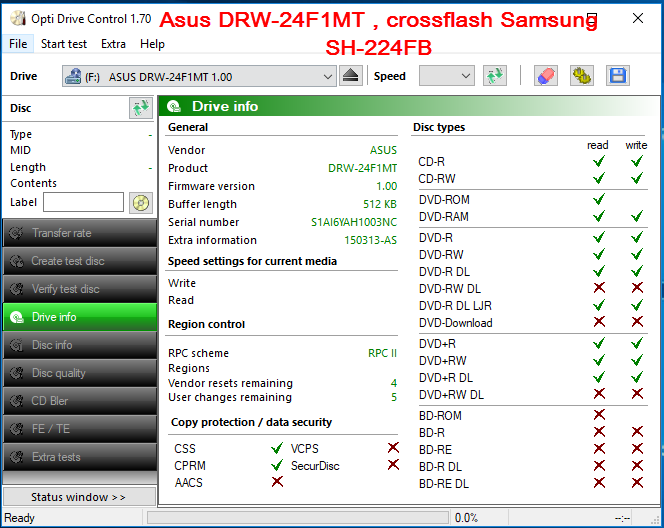
Task: Click the DVD-Download read cross mark
Action: pyautogui.click(x=599, y=322)
